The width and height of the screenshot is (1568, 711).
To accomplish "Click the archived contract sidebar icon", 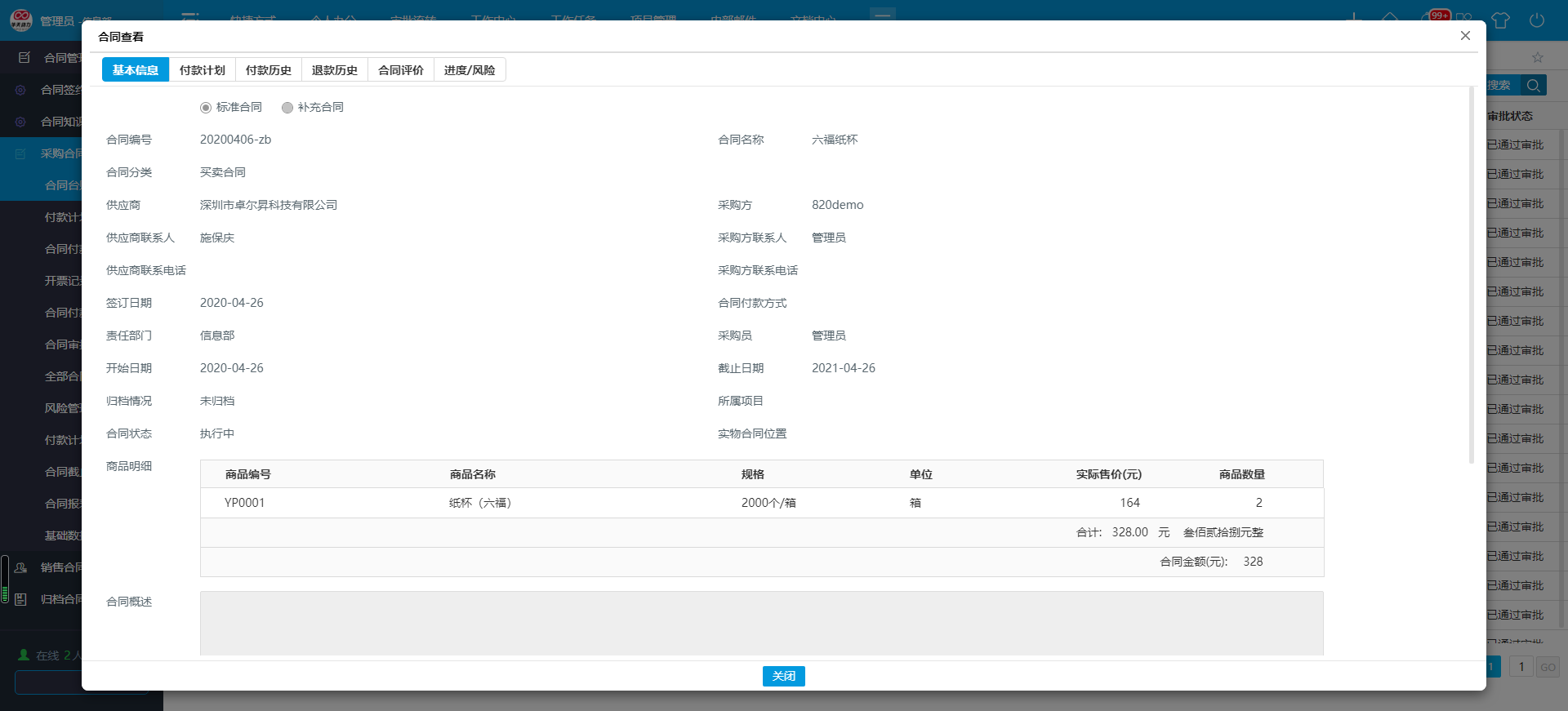I will pyautogui.click(x=21, y=599).
